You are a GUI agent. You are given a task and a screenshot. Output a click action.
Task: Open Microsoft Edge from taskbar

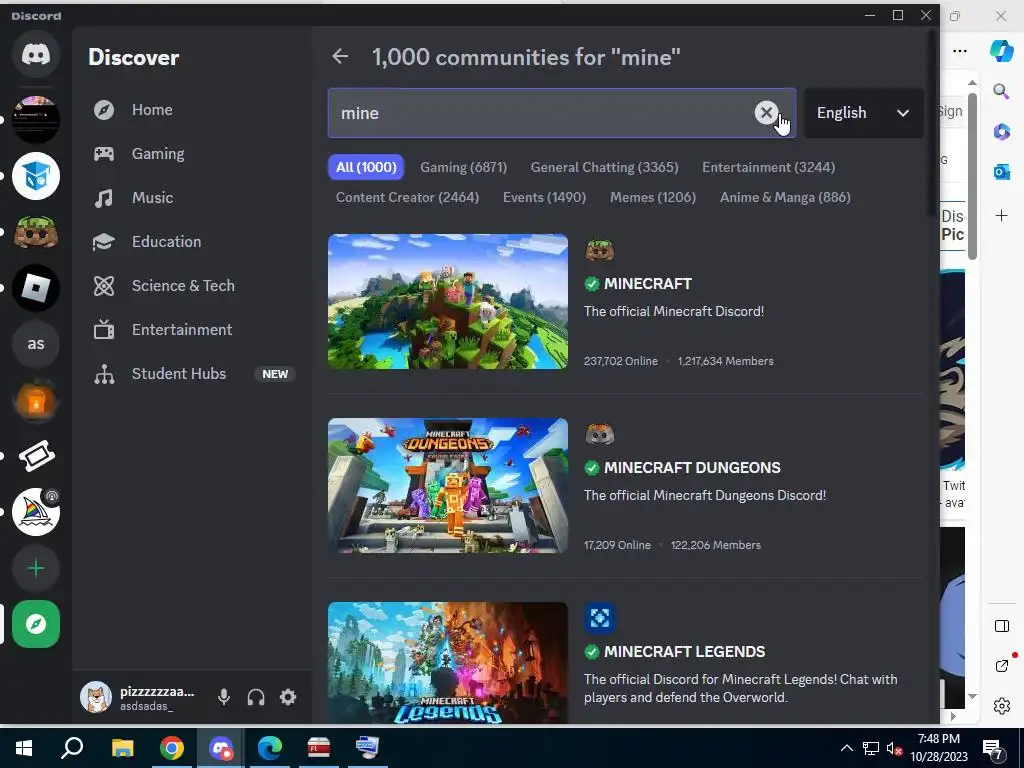pos(269,748)
